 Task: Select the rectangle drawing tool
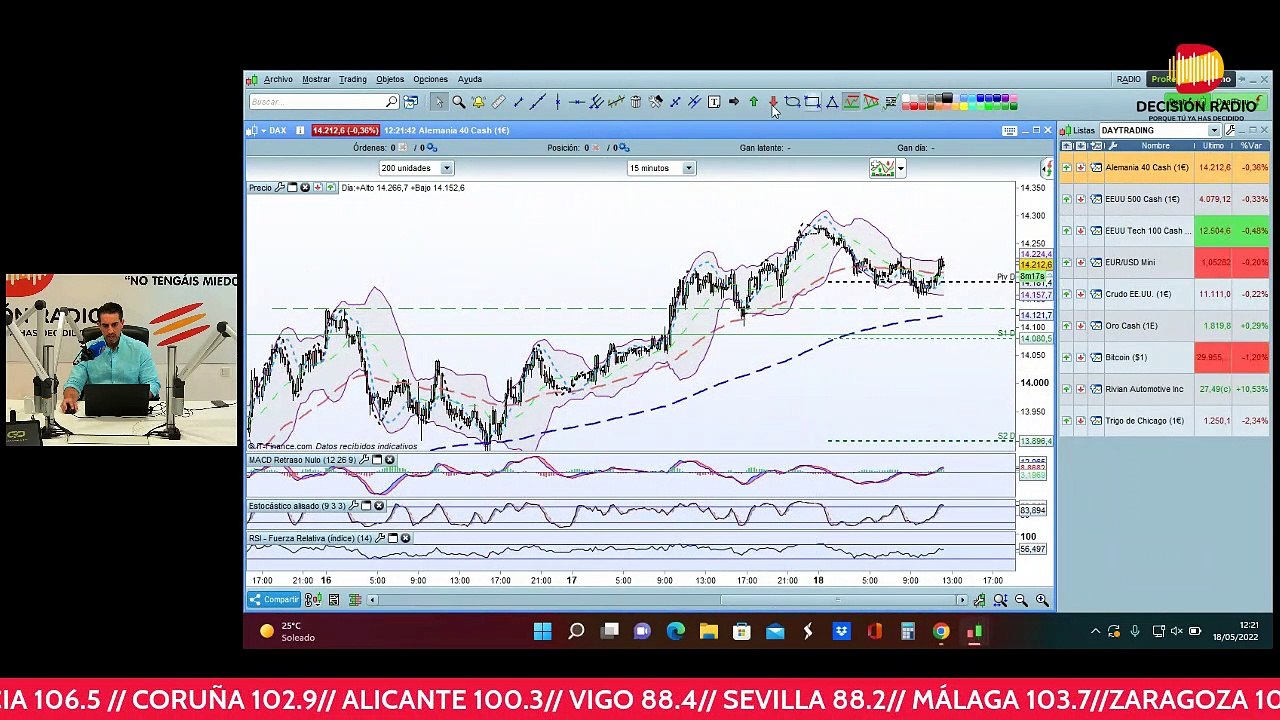click(812, 102)
